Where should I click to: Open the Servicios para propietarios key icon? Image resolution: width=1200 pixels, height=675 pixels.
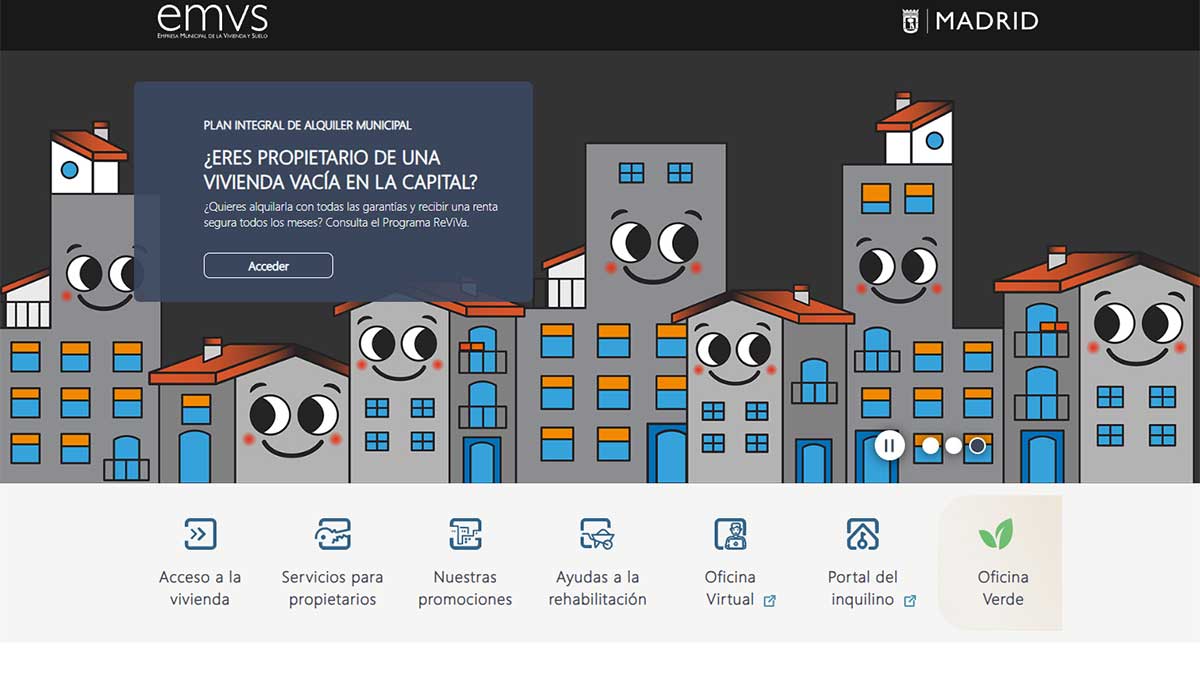coord(332,534)
